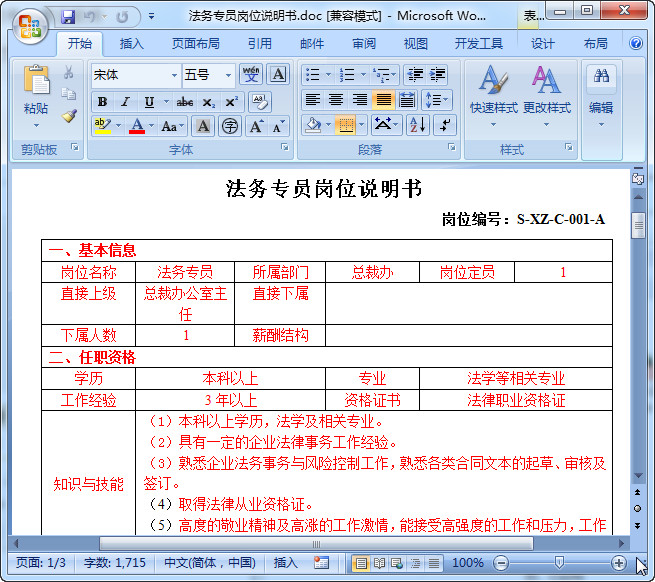Shrink font size
The height and width of the screenshot is (582, 655).
pos(278,126)
